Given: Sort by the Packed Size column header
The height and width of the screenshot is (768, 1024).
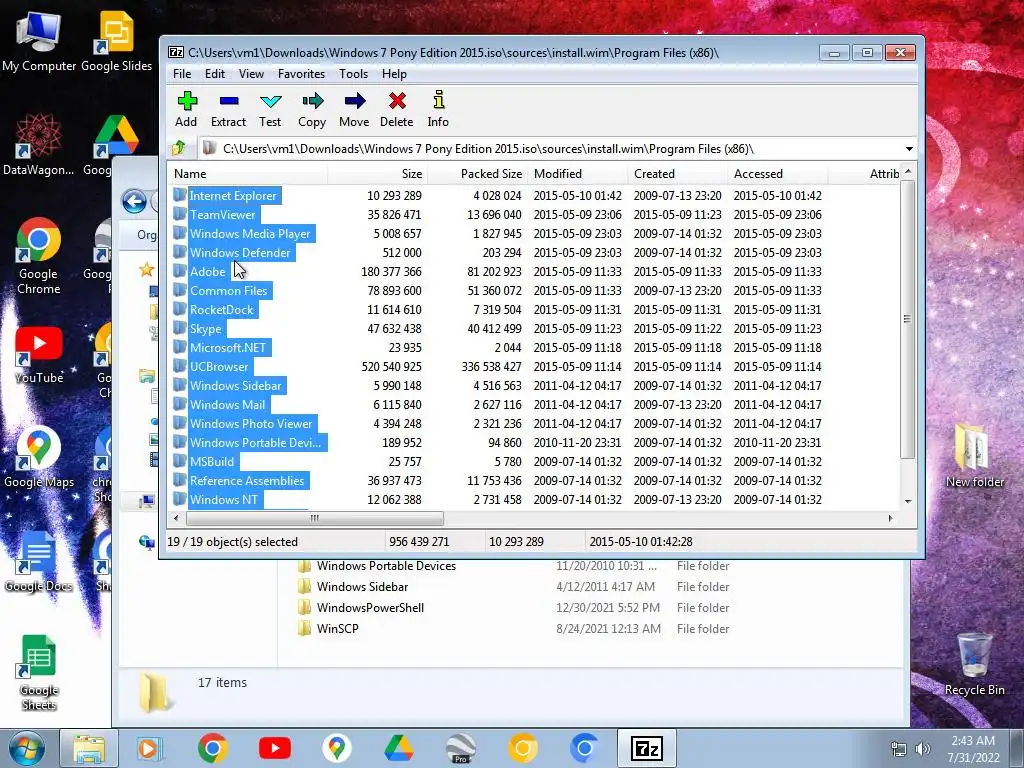Looking at the screenshot, I should [477, 174].
